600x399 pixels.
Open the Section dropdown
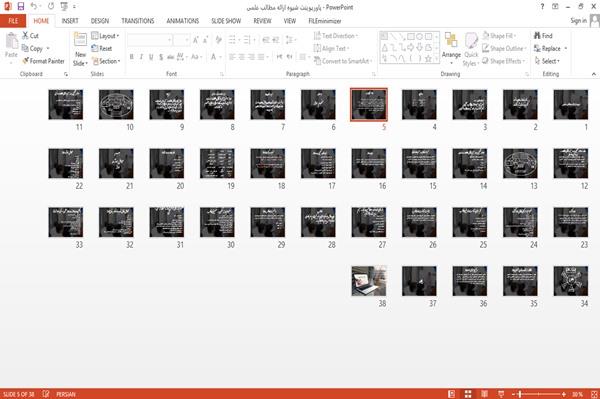coord(106,61)
